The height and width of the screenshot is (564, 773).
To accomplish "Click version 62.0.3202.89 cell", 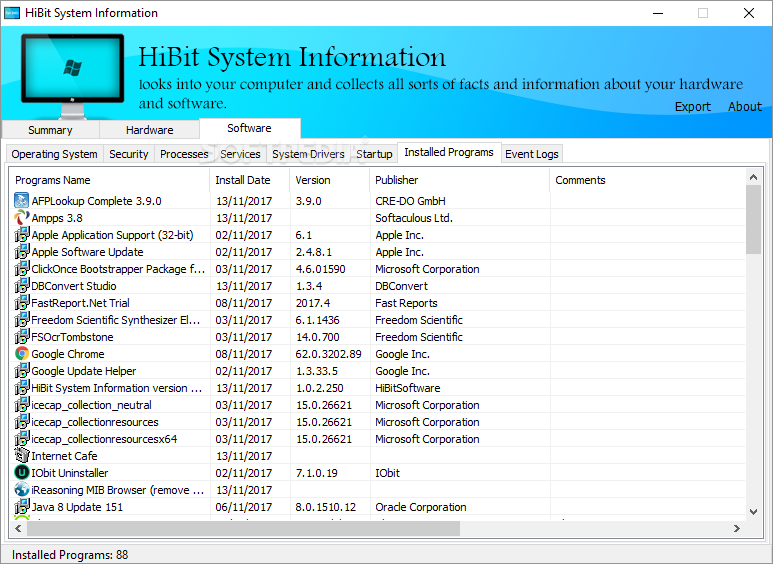I will click(x=329, y=354).
